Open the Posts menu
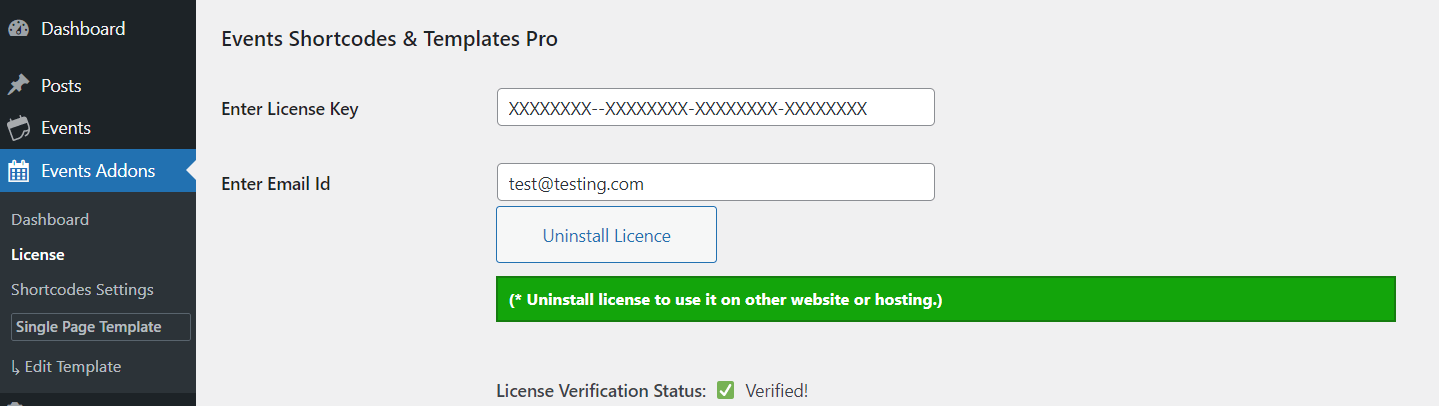The image size is (1439, 406). click(x=61, y=86)
